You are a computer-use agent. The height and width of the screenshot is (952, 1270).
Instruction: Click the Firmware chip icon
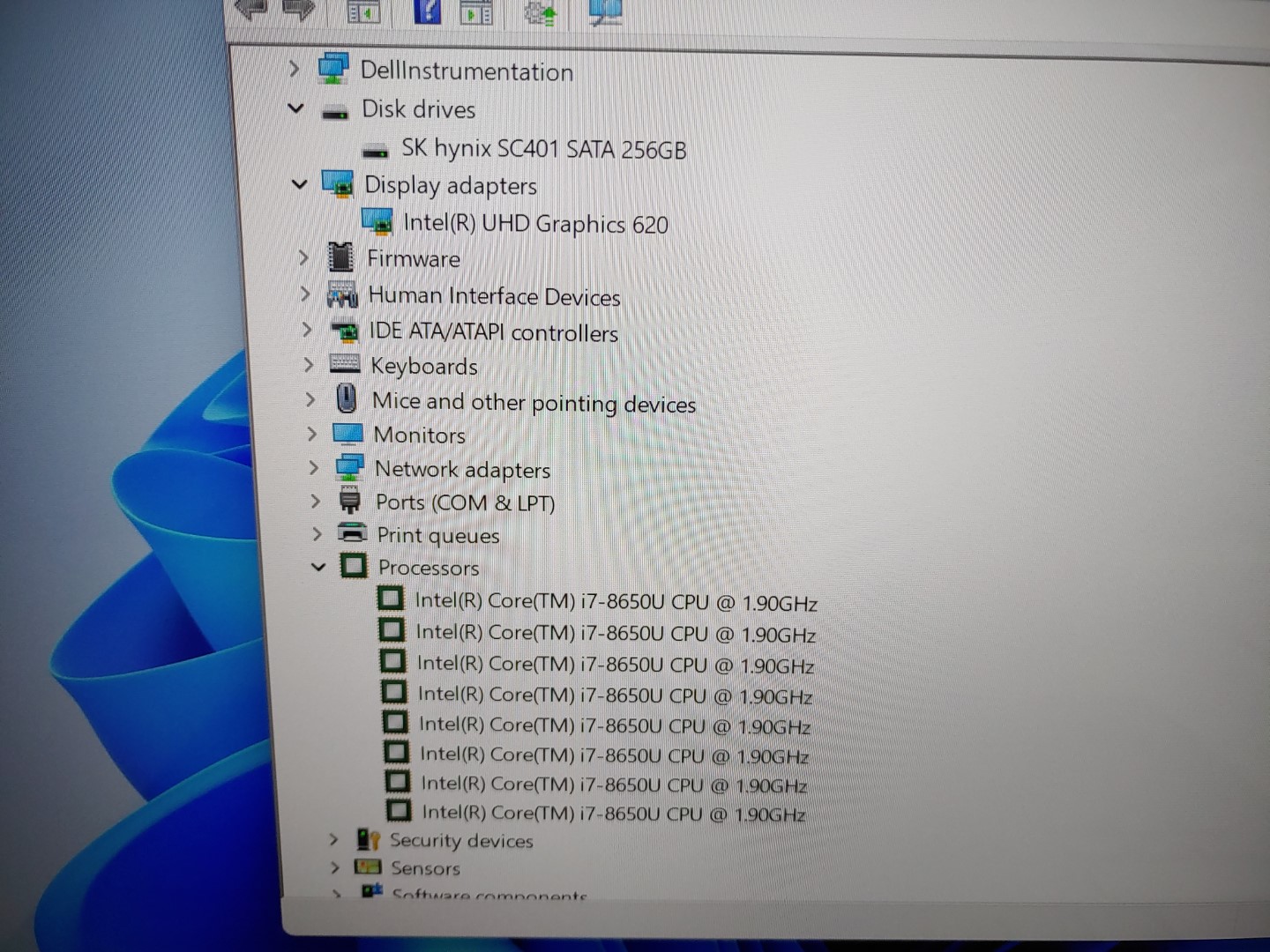point(340,257)
